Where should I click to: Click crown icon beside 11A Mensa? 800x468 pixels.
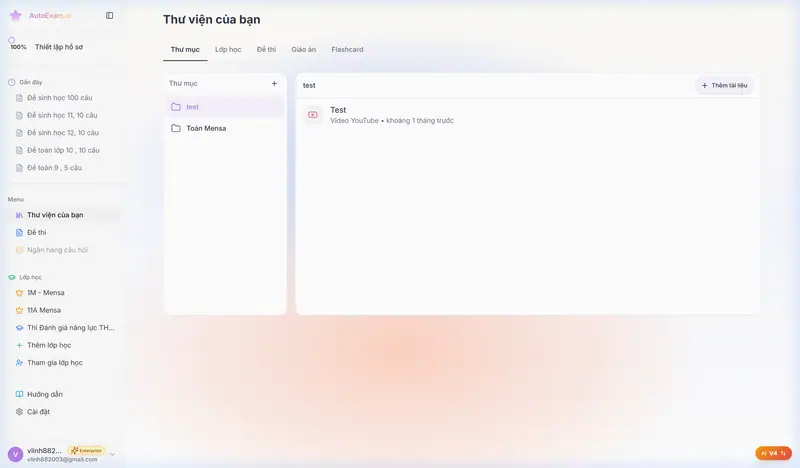point(19,310)
